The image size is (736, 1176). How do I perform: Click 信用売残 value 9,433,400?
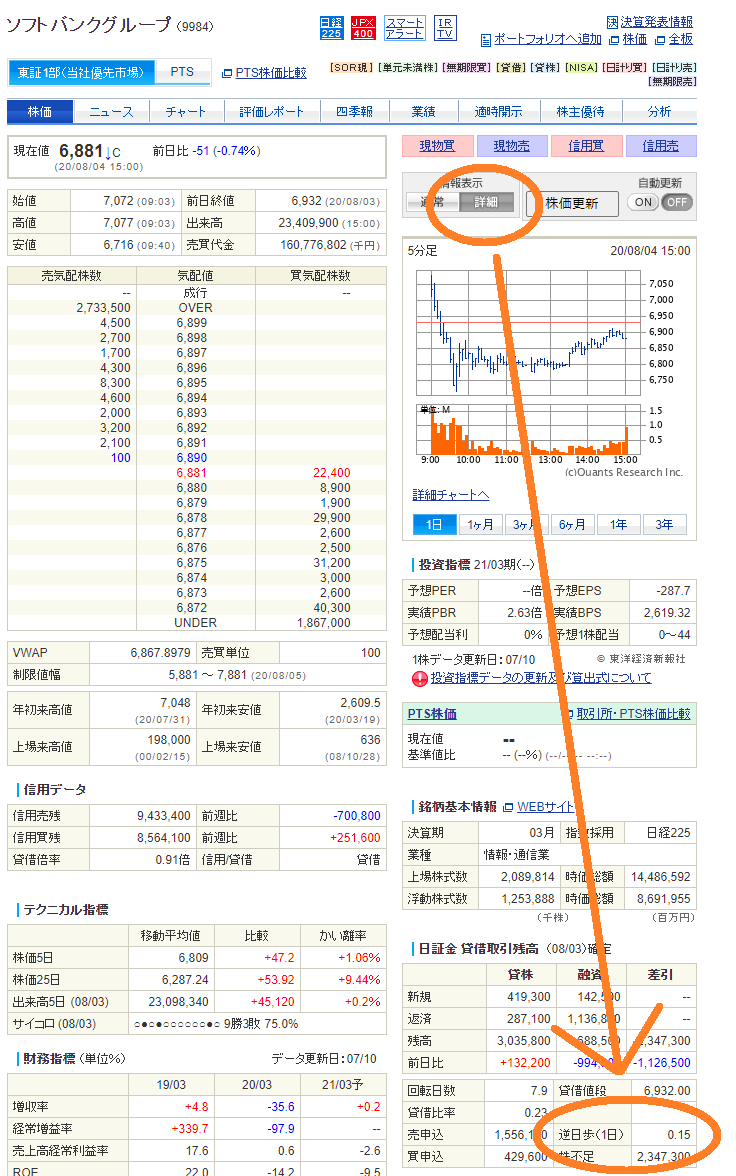[x=163, y=816]
